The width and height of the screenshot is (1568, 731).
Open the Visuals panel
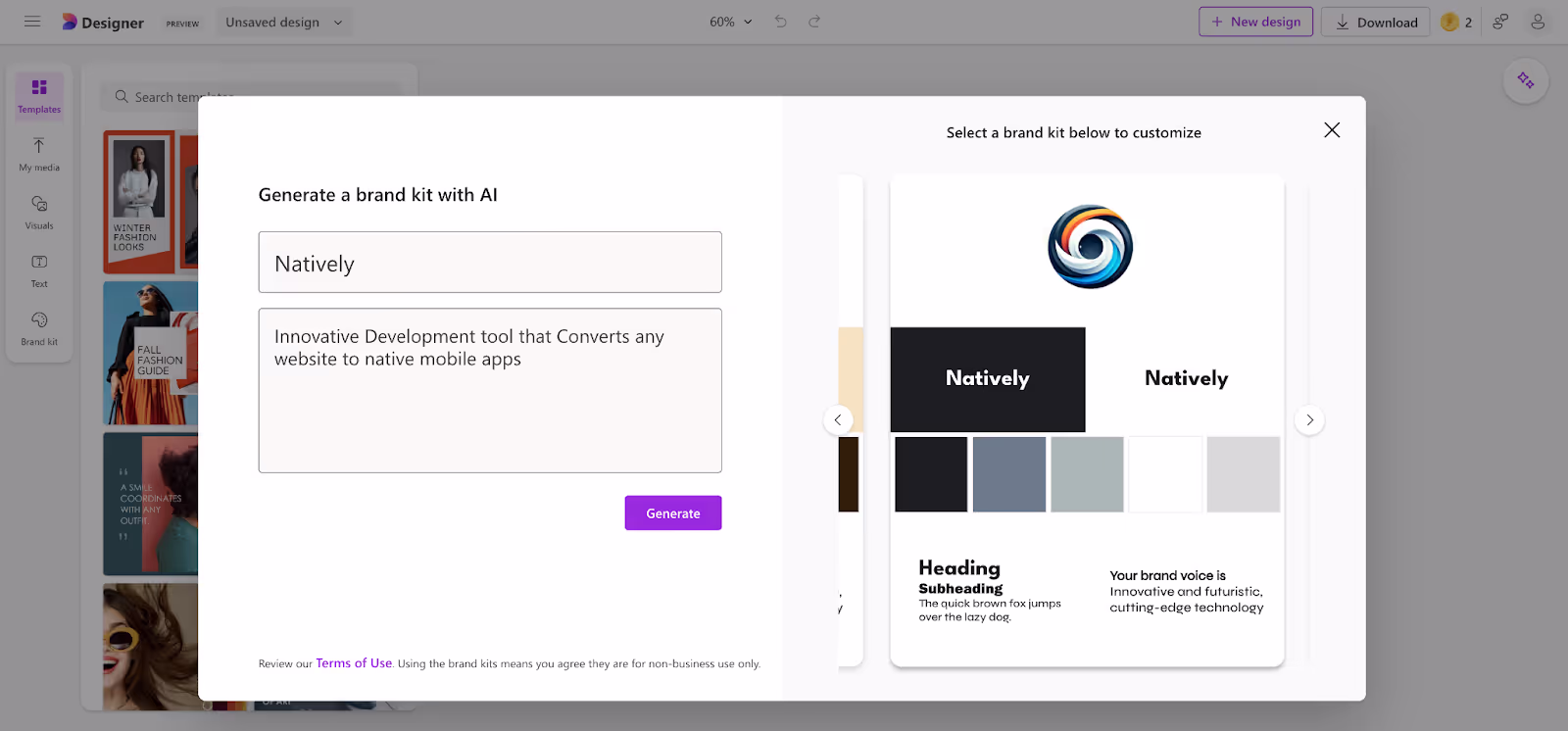tap(39, 213)
